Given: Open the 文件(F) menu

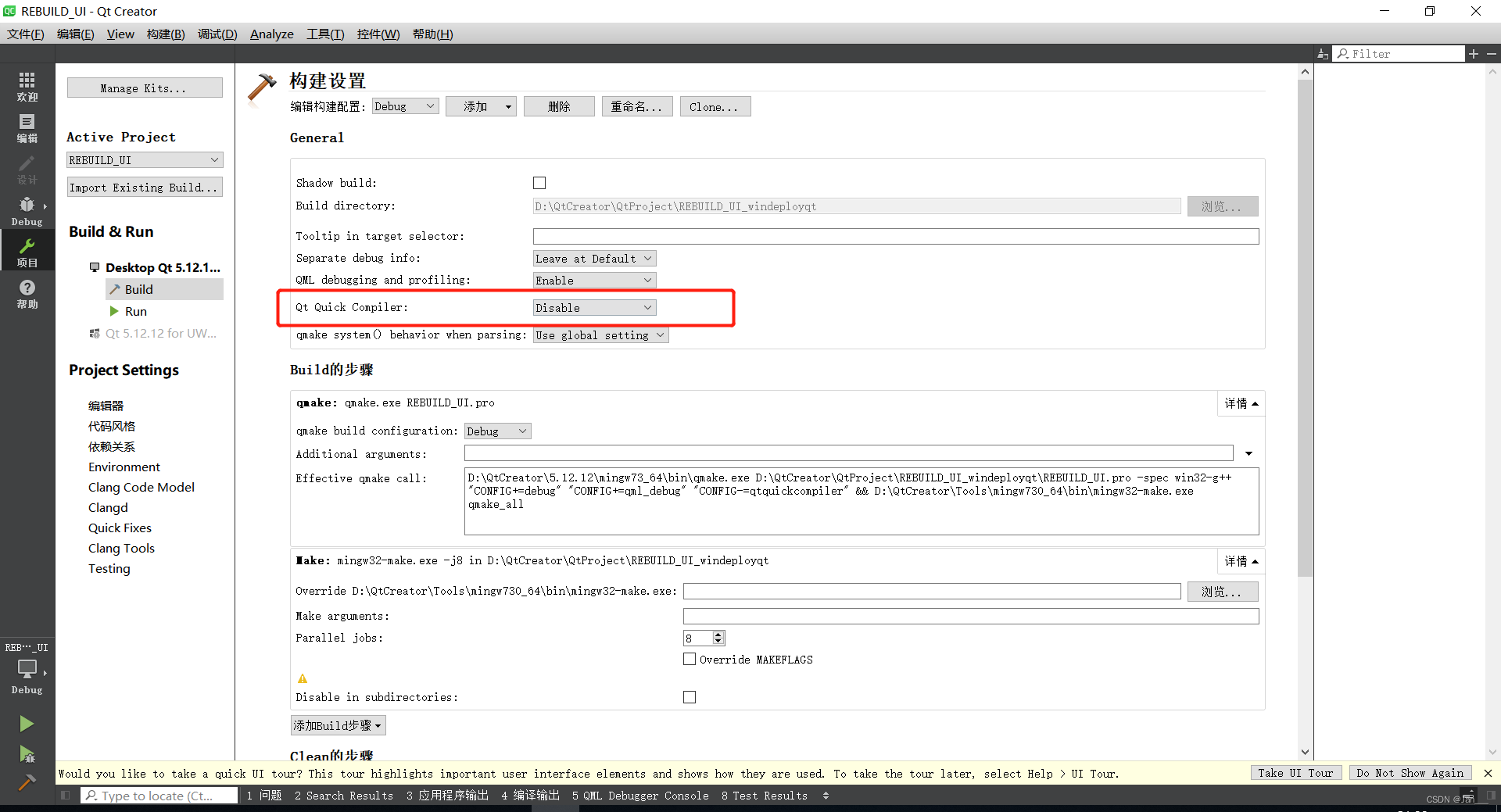Looking at the screenshot, I should pos(26,34).
